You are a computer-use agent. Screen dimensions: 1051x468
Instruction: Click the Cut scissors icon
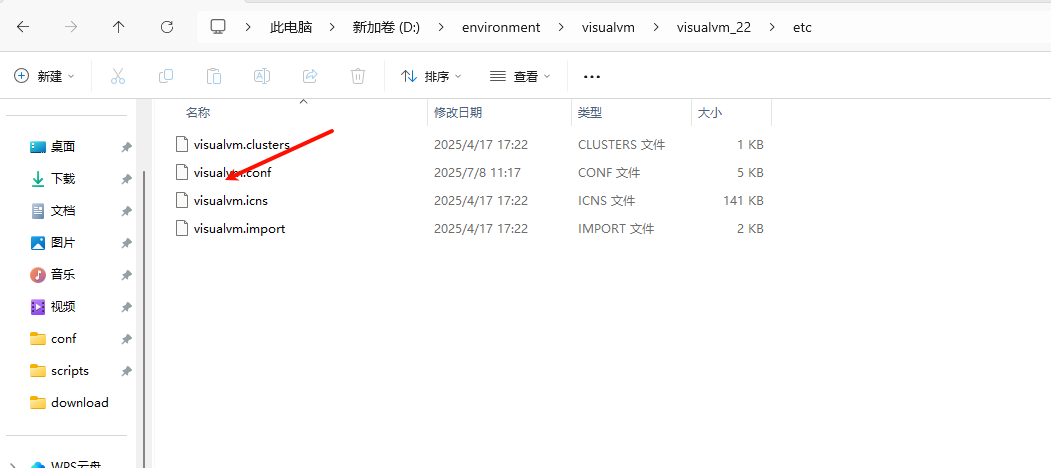coord(118,76)
